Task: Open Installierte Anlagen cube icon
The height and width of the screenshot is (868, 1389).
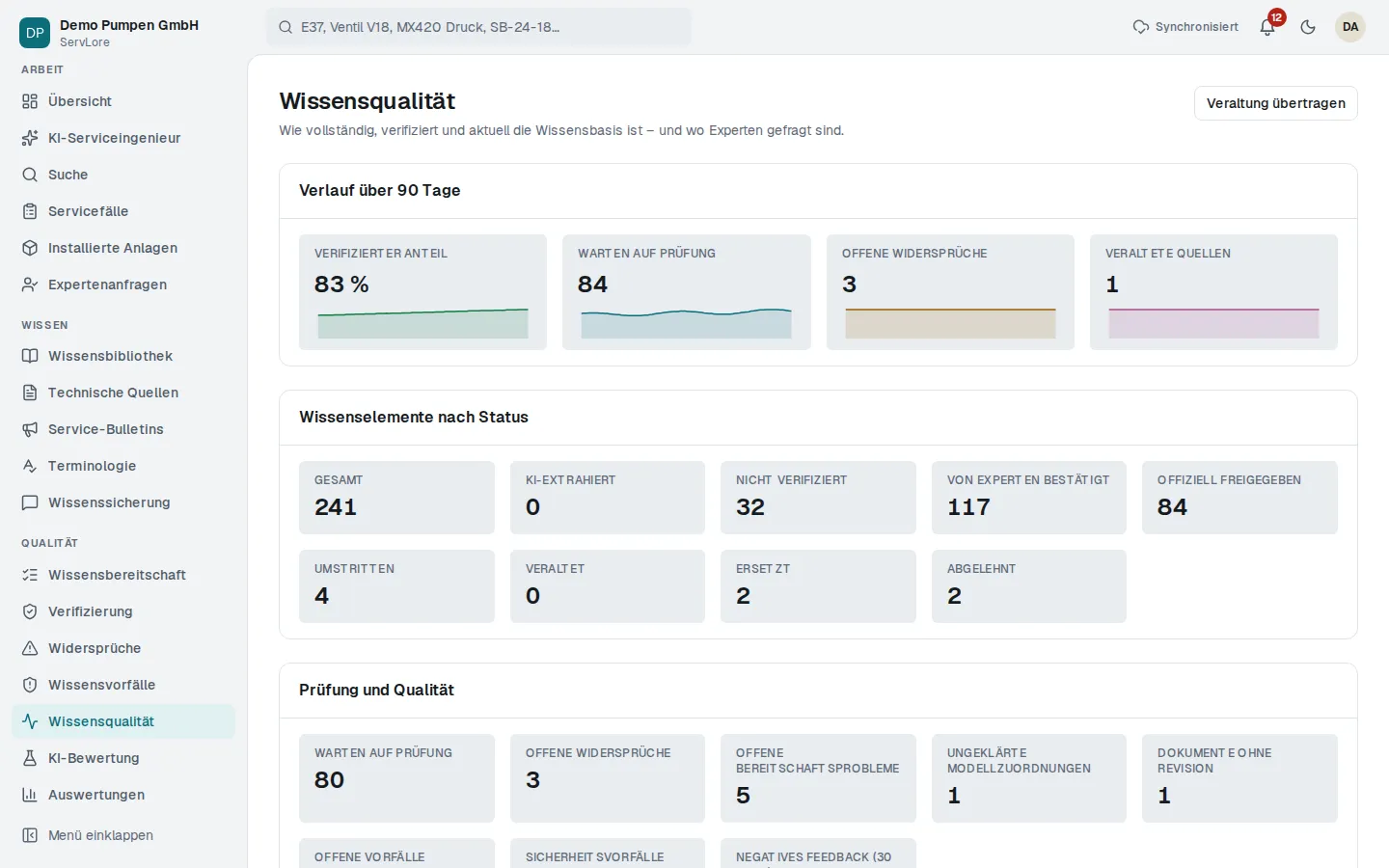Action: [x=30, y=248]
